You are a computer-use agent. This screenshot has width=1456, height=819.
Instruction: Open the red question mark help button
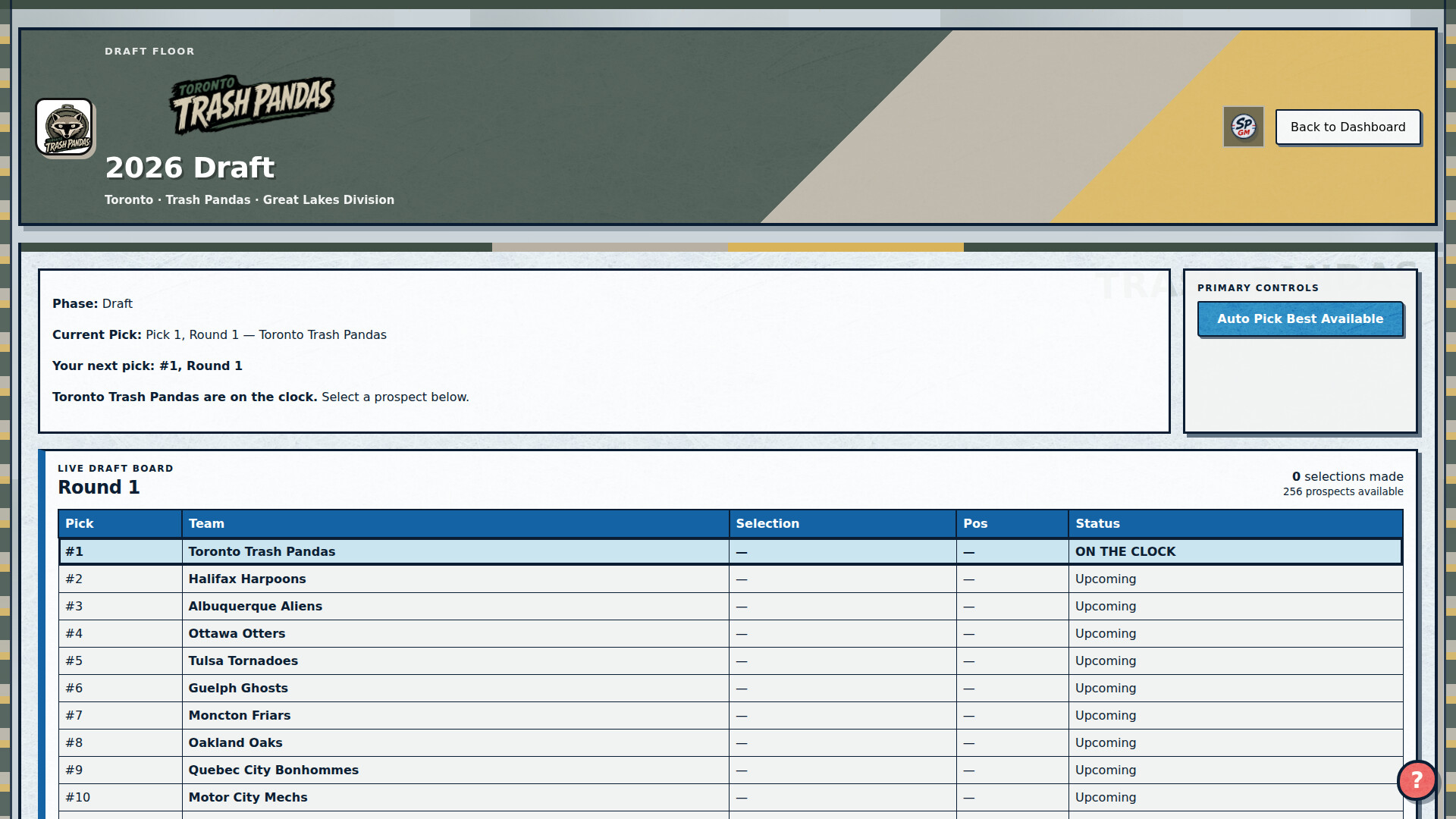tap(1416, 780)
